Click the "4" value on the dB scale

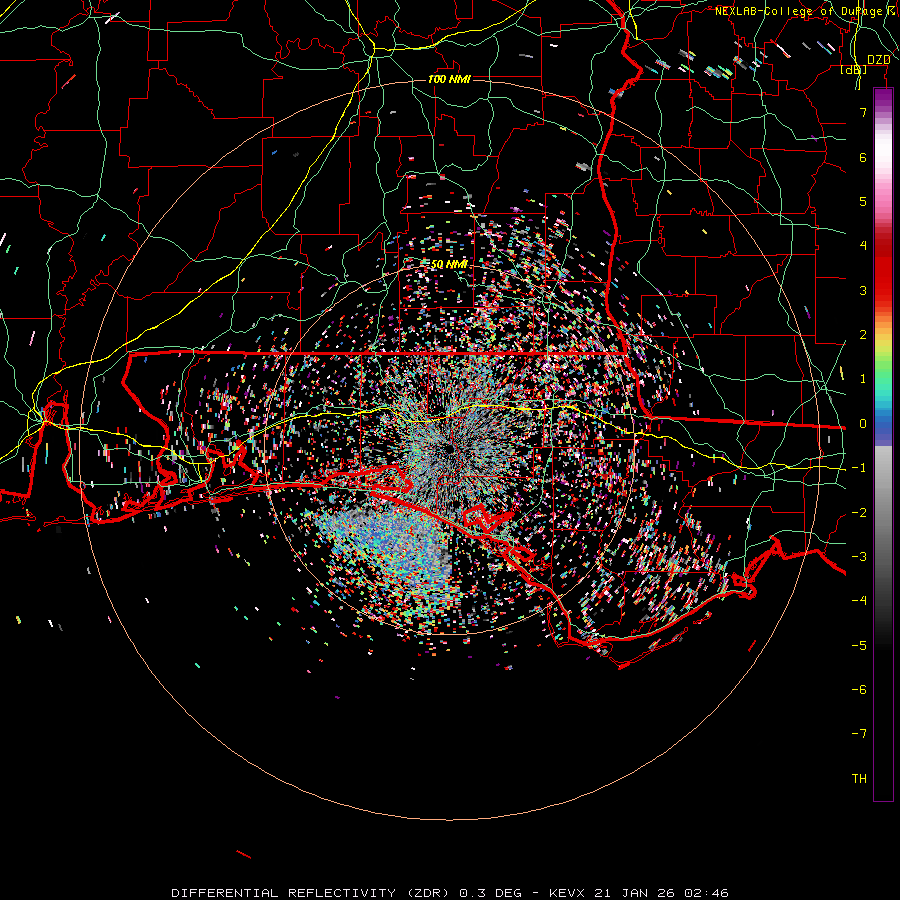tap(863, 246)
